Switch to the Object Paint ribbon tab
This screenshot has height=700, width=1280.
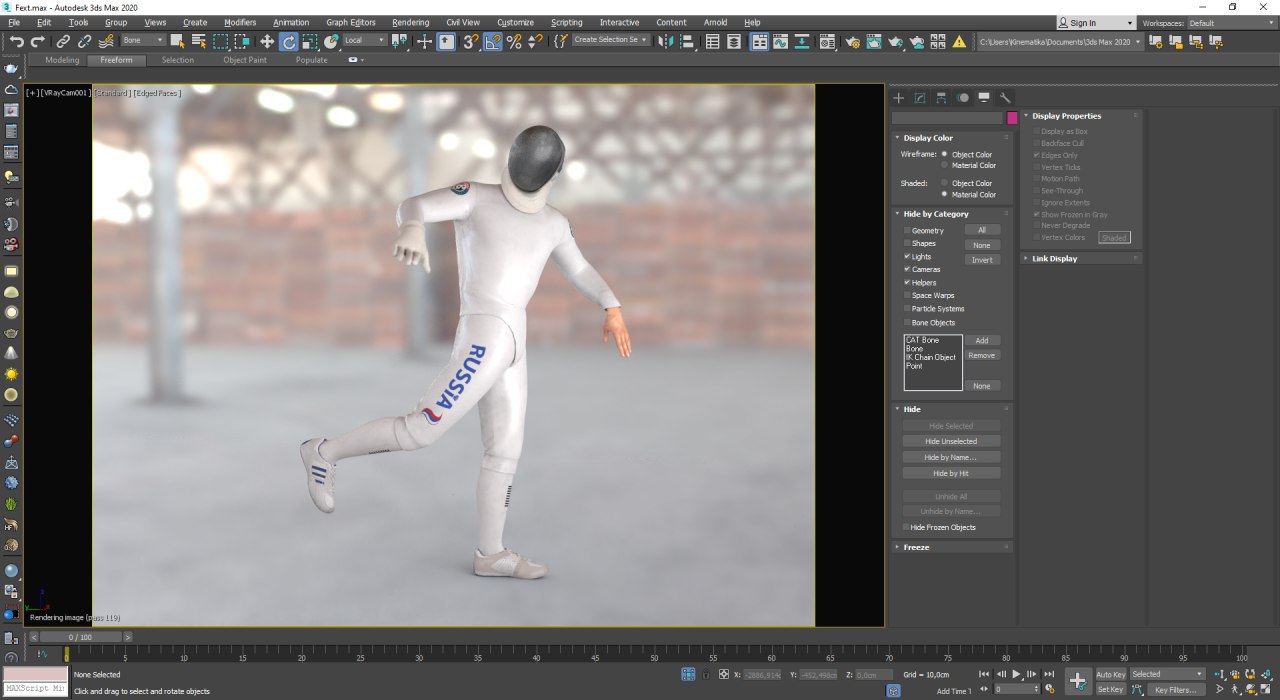pyautogui.click(x=245, y=60)
